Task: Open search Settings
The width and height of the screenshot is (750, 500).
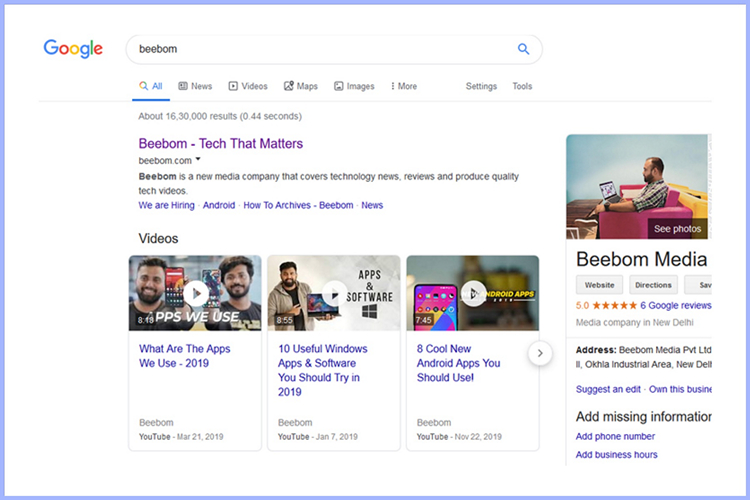Action: click(481, 86)
